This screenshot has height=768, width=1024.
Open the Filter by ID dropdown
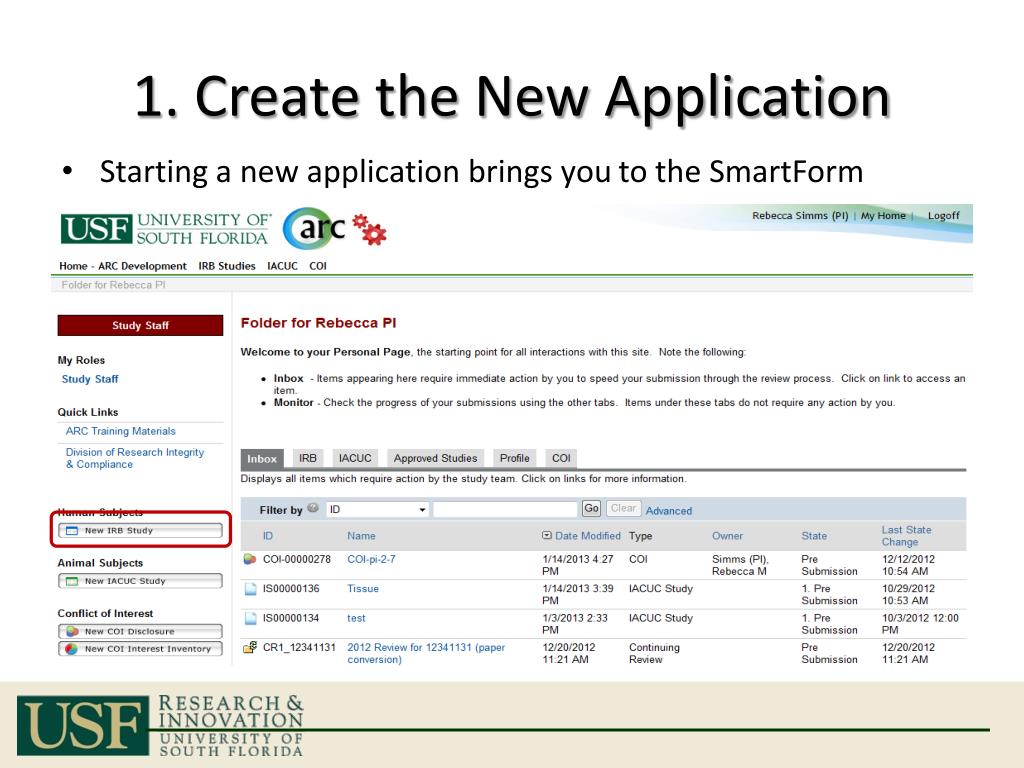click(x=378, y=510)
